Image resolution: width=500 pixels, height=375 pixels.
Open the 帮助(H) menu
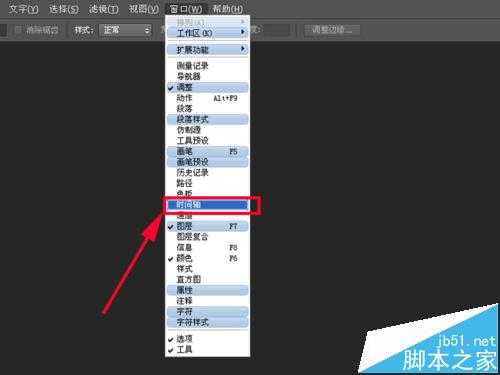click(228, 9)
